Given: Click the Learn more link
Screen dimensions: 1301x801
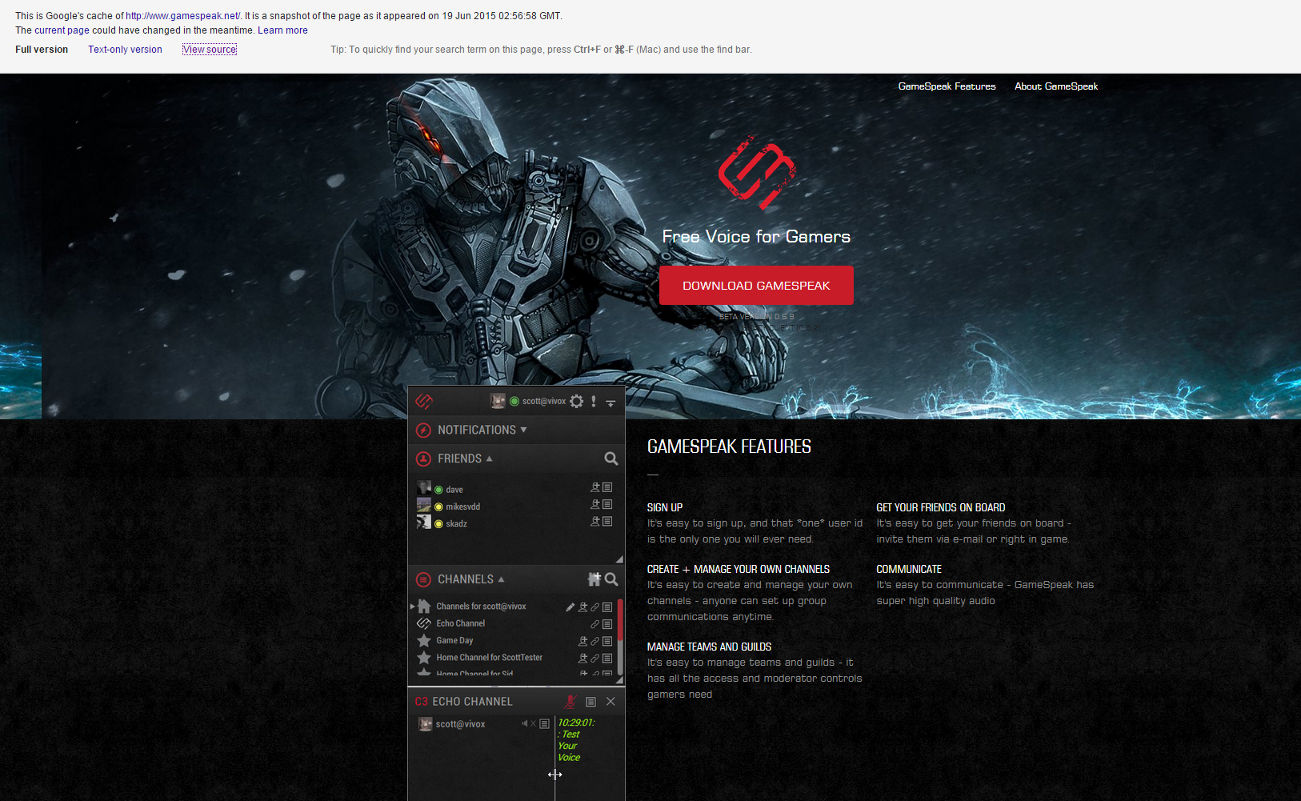Looking at the screenshot, I should click(x=283, y=30).
